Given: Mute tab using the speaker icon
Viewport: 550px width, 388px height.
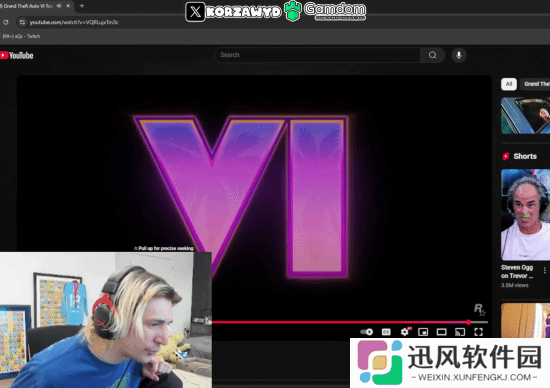Looking at the screenshot, I should click(59, 6).
